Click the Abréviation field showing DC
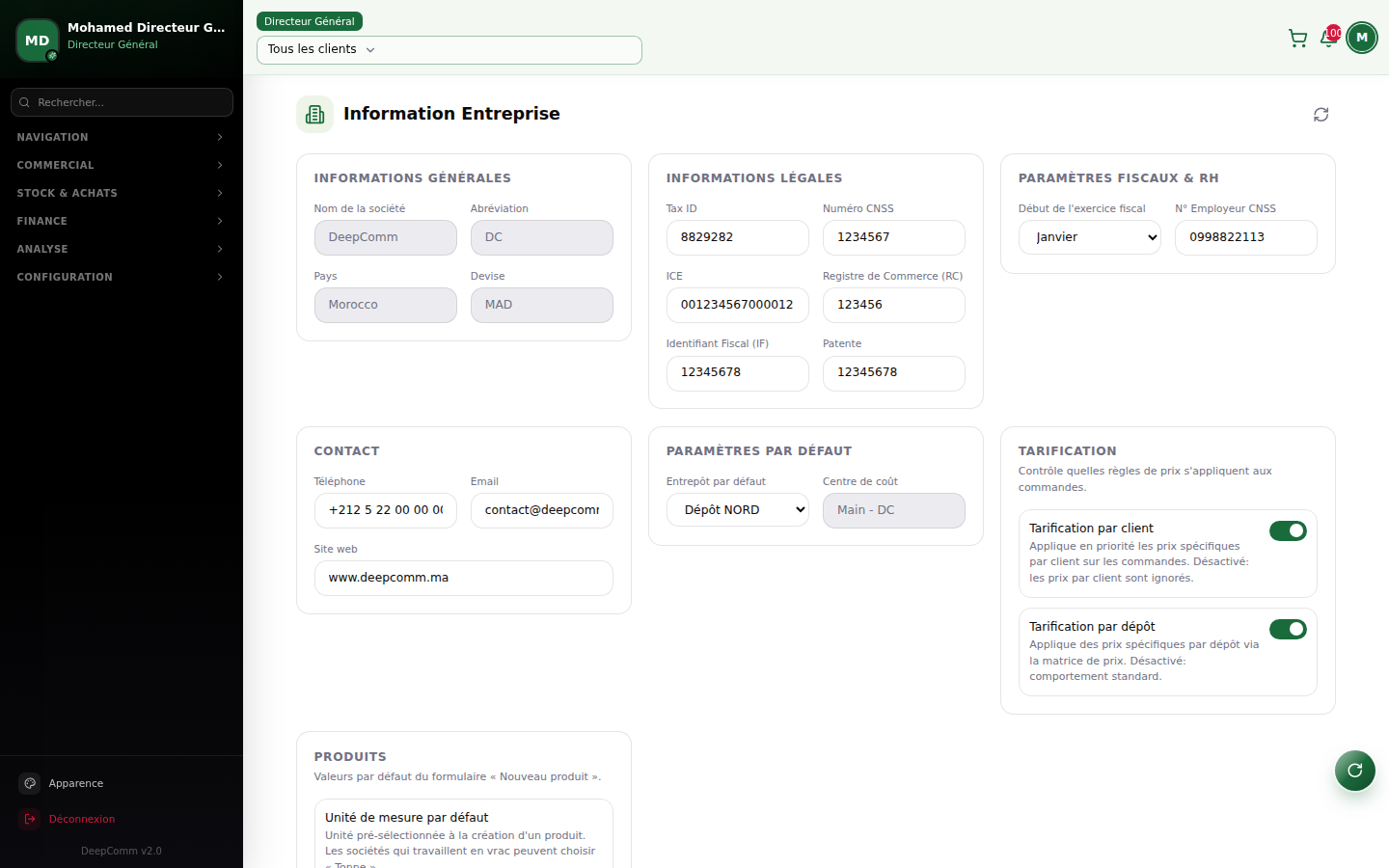The height and width of the screenshot is (868, 1389). (x=542, y=237)
